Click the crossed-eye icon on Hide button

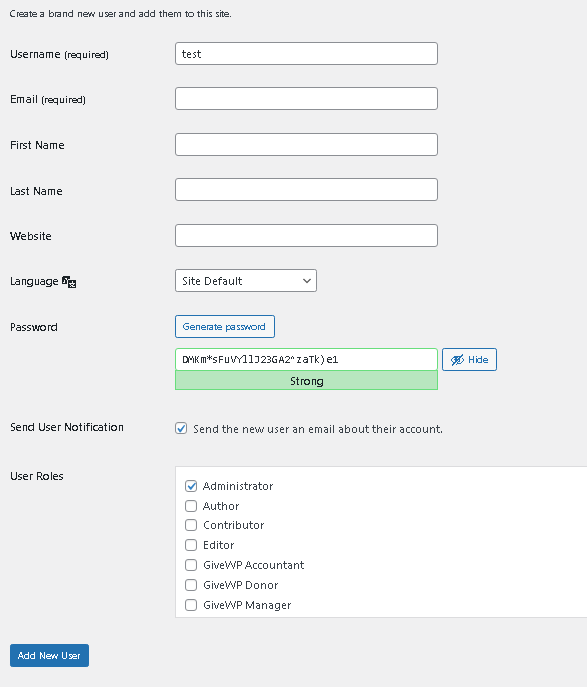457,360
